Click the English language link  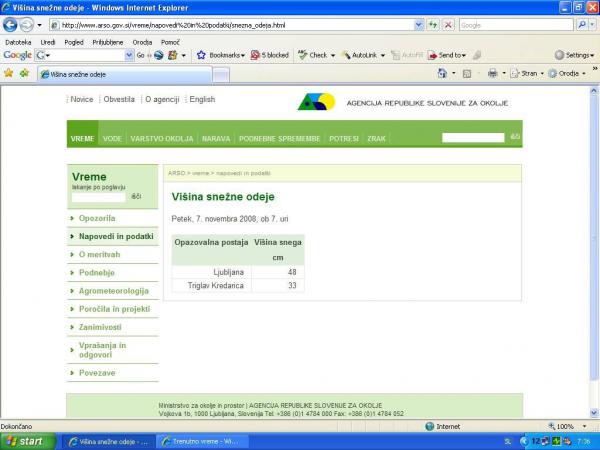(x=201, y=99)
